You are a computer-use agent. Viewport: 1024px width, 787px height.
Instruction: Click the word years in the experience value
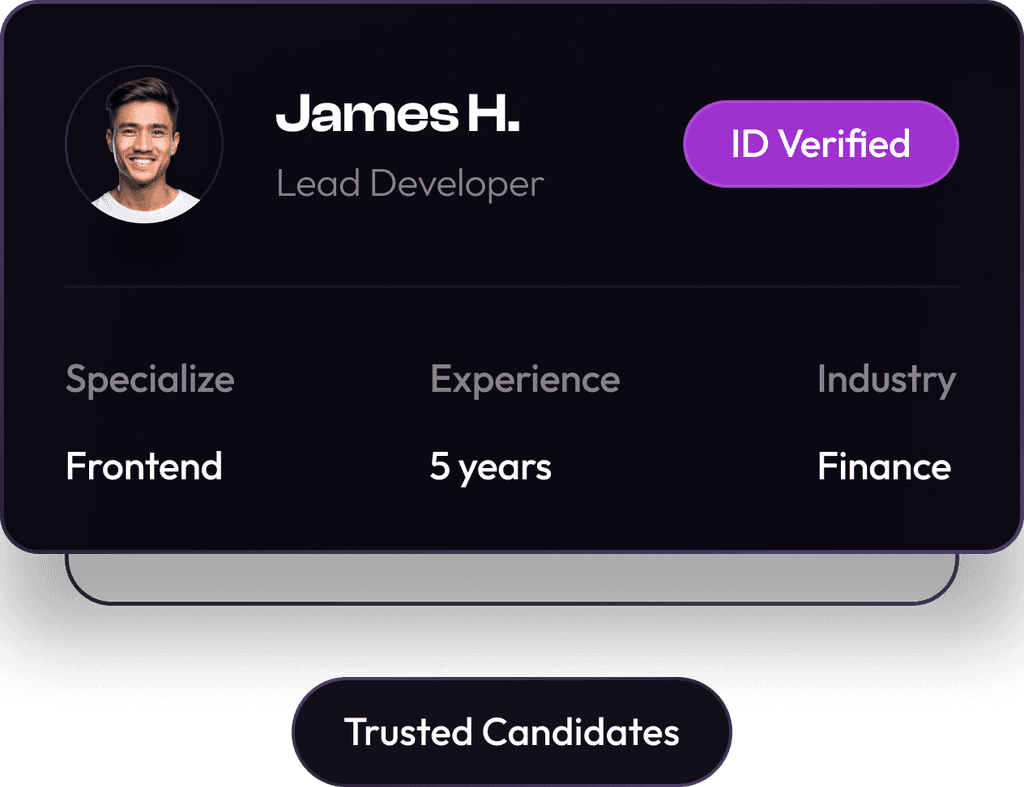point(505,468)
